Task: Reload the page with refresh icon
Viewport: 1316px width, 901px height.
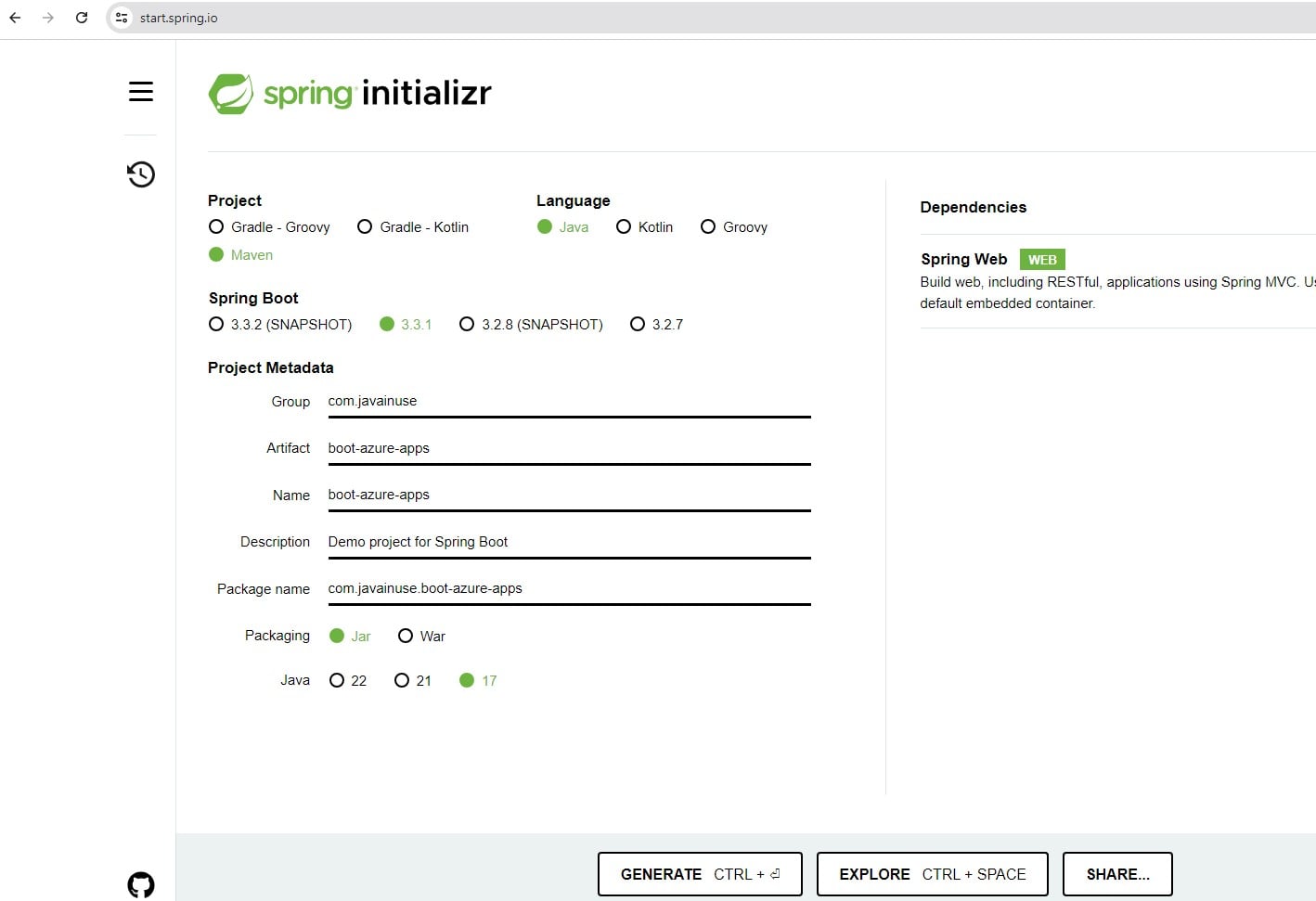Action: [x=82, y=18]
